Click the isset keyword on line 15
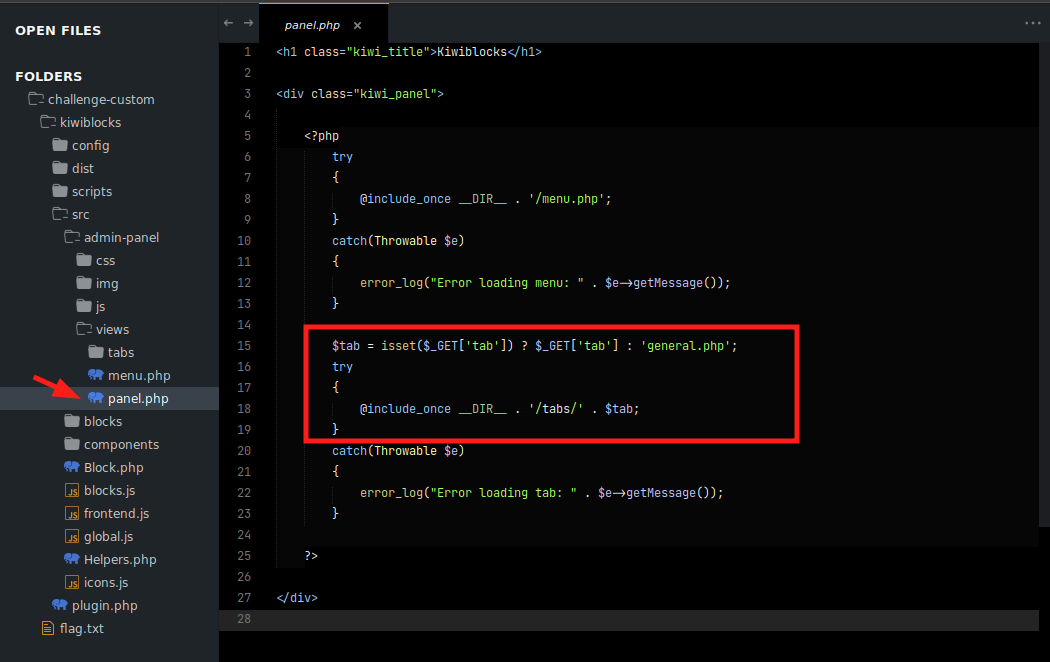The image size is (1050, 662). click(398, 346)
